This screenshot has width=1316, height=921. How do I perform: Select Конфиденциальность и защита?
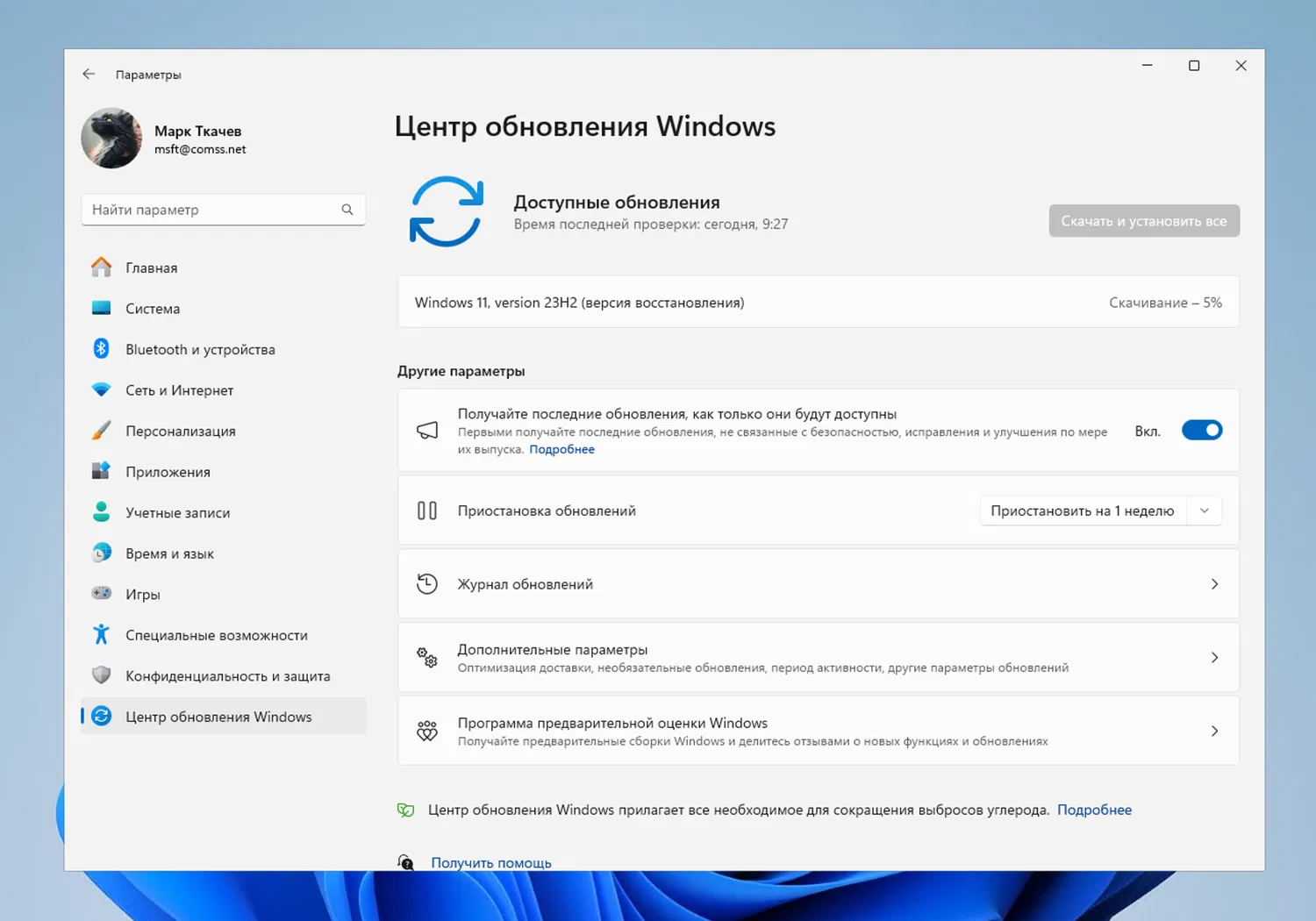pos(224,675)
